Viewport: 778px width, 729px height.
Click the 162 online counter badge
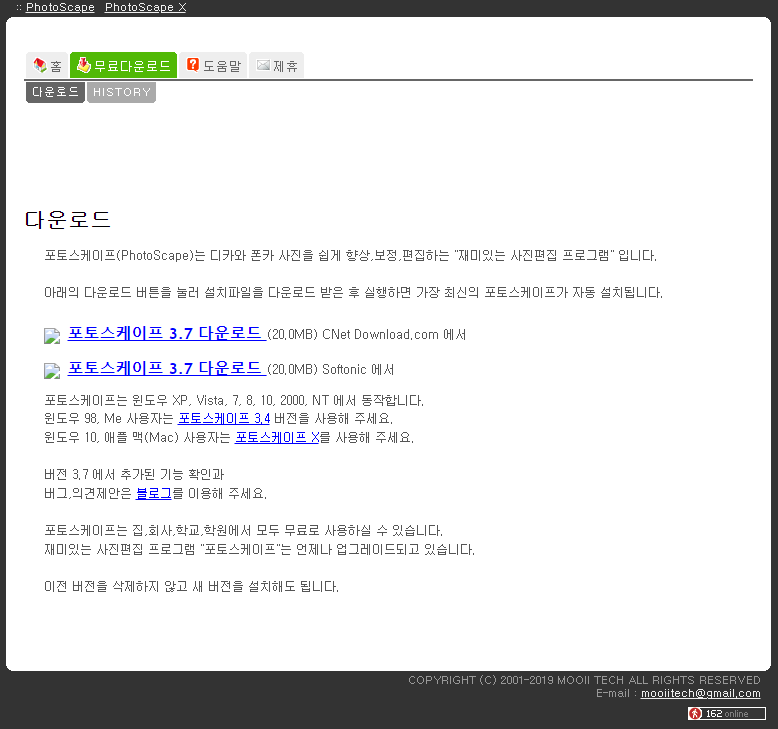[x=726, y=714]
